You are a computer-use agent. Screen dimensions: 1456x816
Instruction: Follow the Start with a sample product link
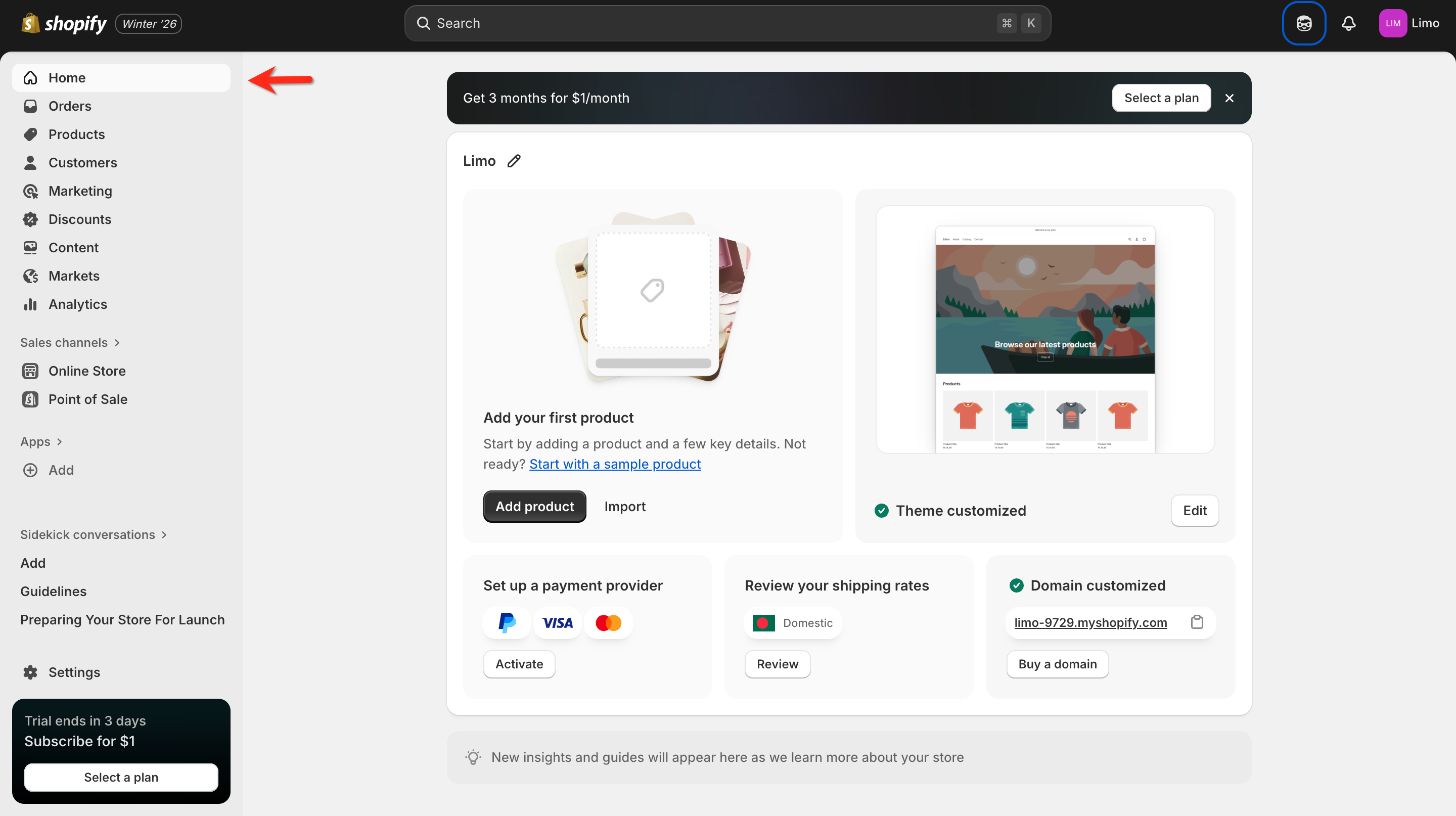coord(615,464)
